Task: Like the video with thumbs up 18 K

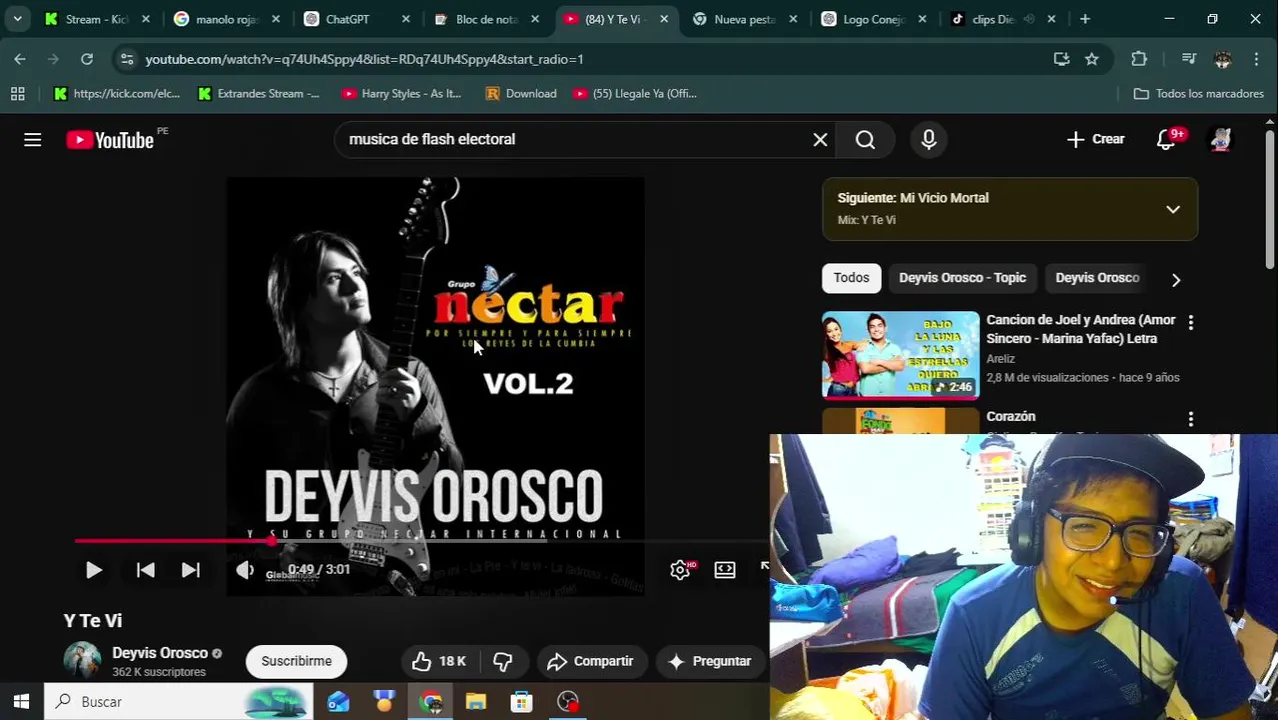Action: point(438,661)
